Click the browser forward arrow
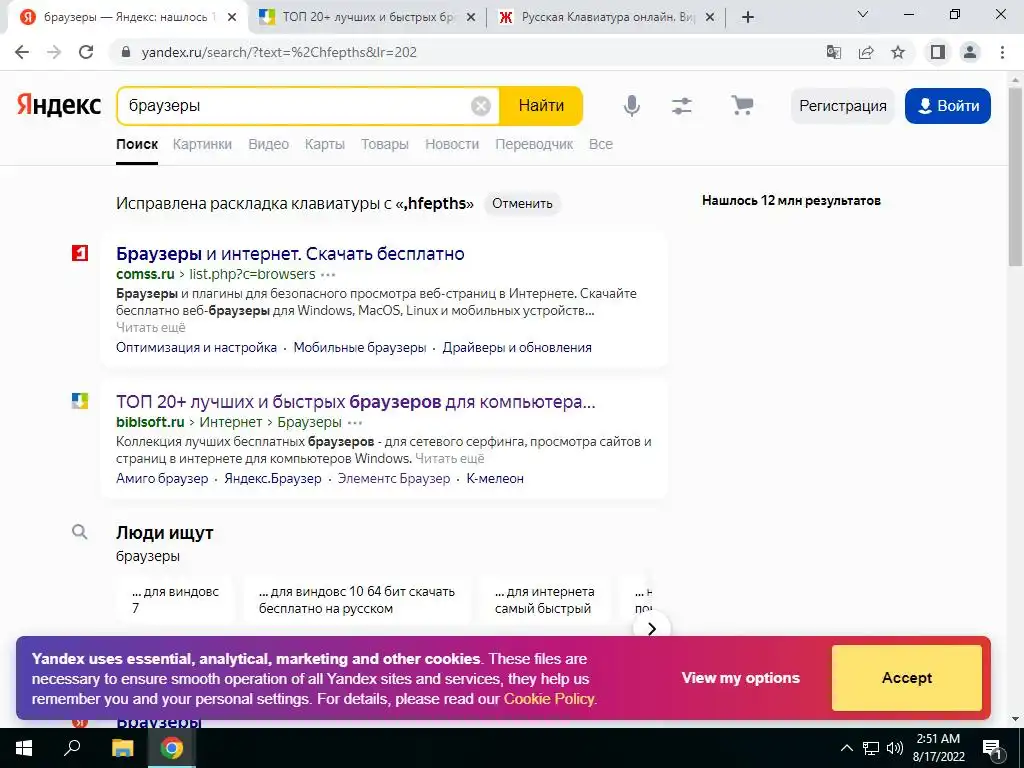The width and height of the screenshot is (1024, 768). pyautogui.click(x=54, y=52)
